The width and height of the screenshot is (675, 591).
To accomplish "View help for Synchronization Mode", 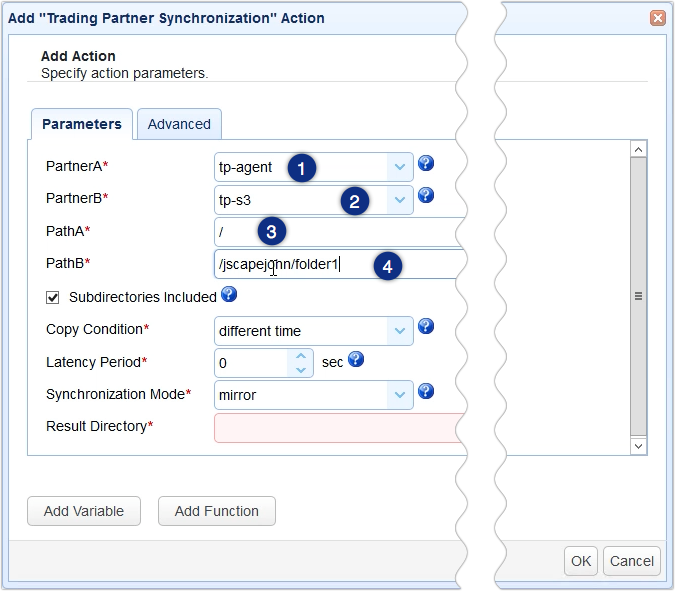I will (x=425, y=391).
